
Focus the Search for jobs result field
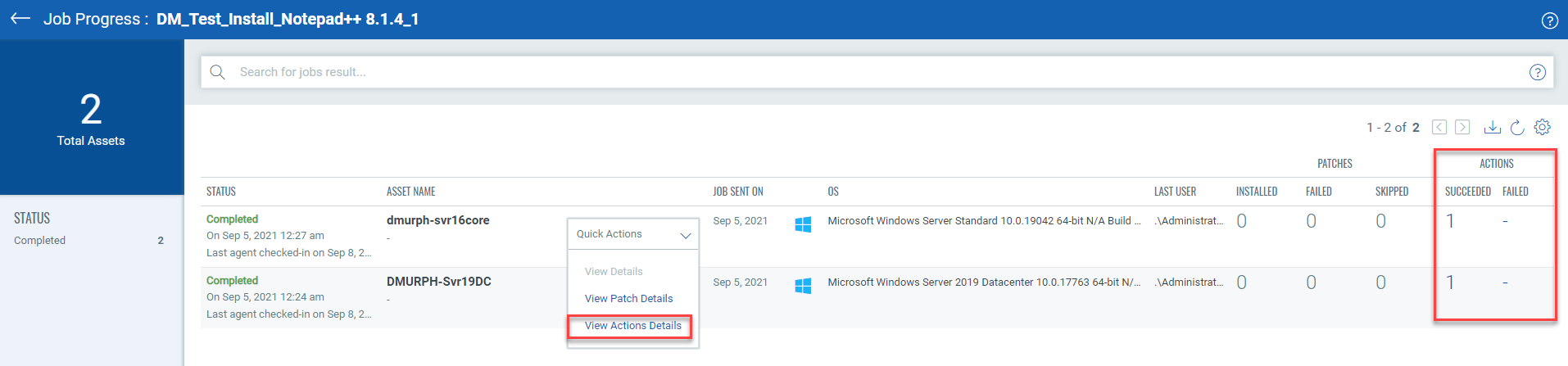click(x=877, y=72)
